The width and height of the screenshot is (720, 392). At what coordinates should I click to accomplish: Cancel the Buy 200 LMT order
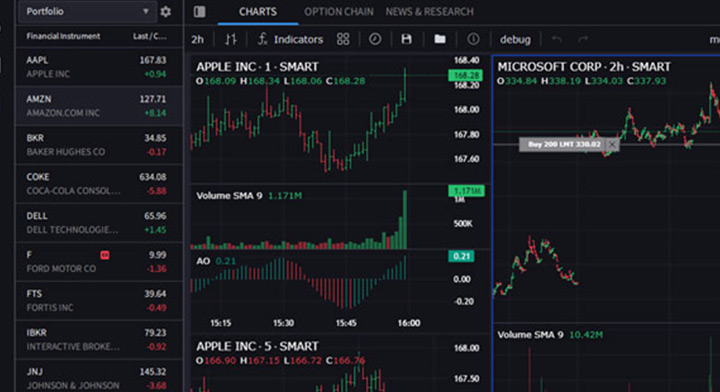point(612,145)
